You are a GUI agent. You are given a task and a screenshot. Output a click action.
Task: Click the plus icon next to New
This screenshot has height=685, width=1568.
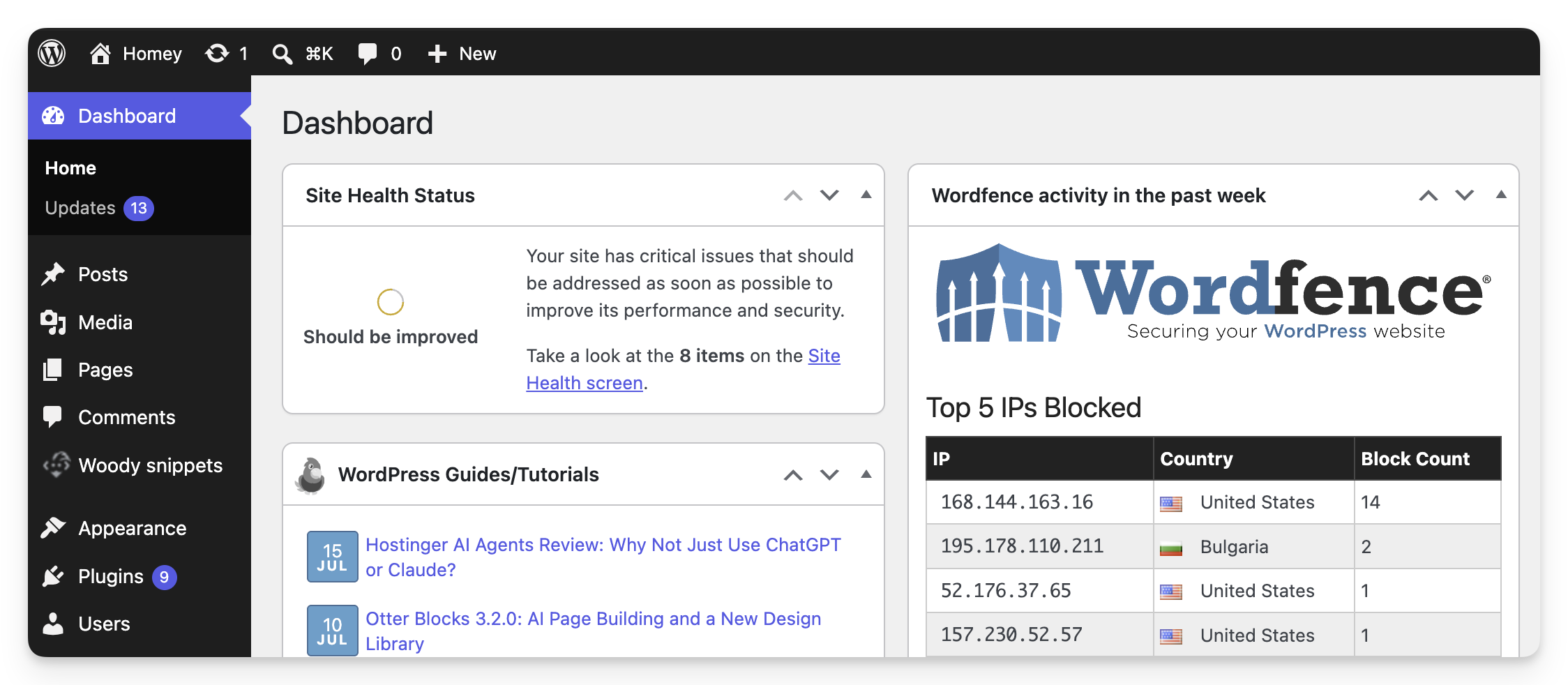tap(437, 54)
